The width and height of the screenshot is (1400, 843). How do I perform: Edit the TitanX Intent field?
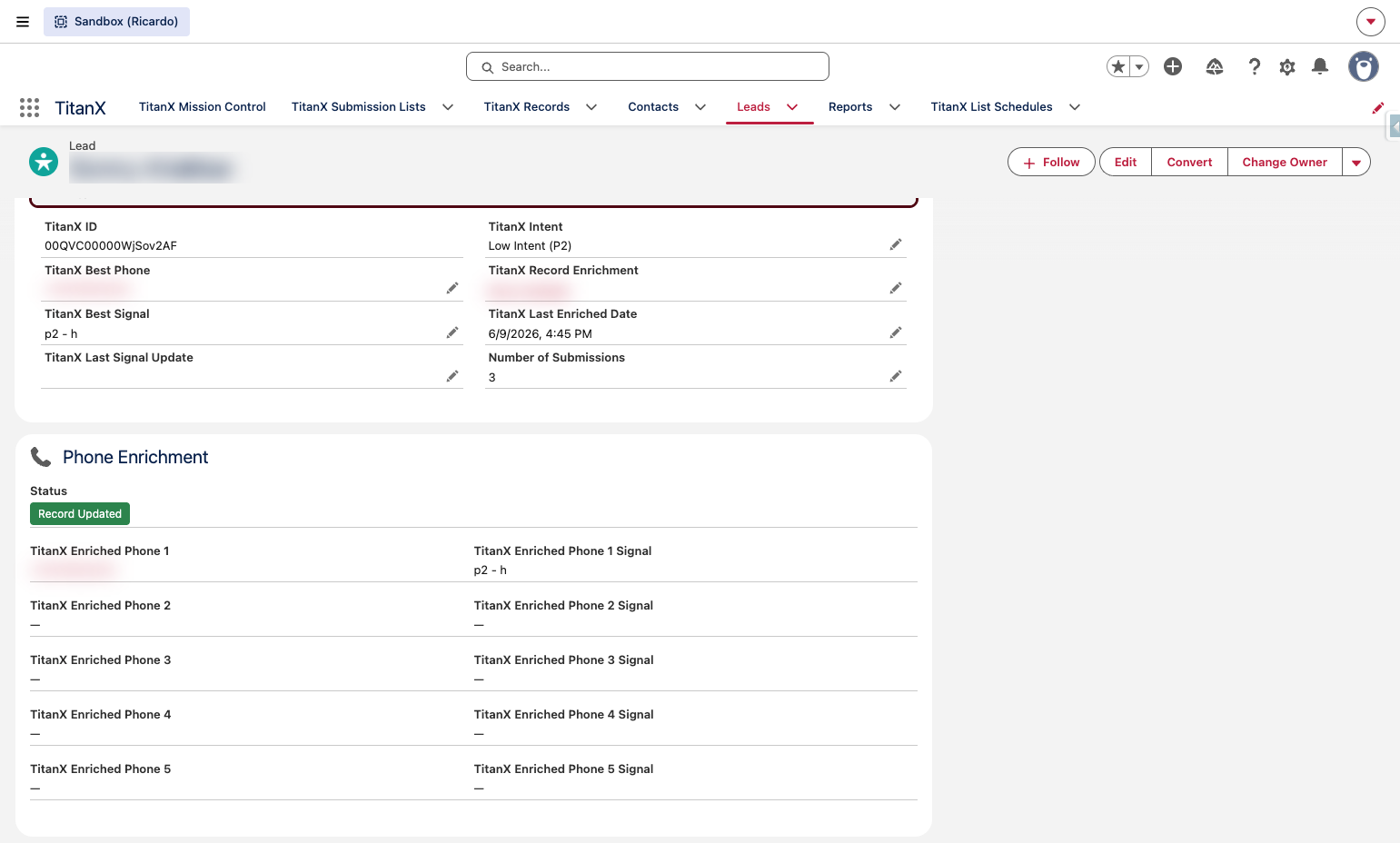point(896,244)
